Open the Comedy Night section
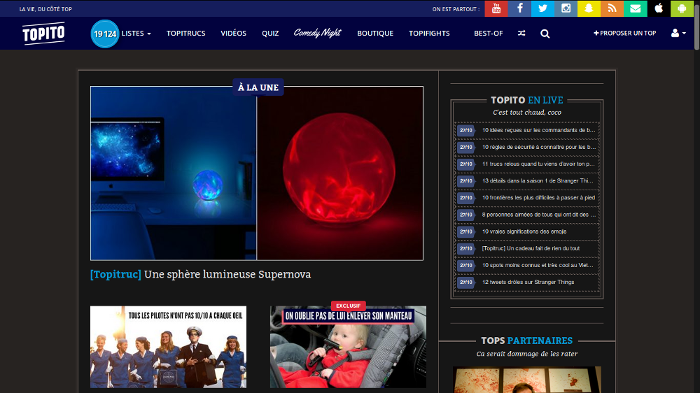 point(317,33)
